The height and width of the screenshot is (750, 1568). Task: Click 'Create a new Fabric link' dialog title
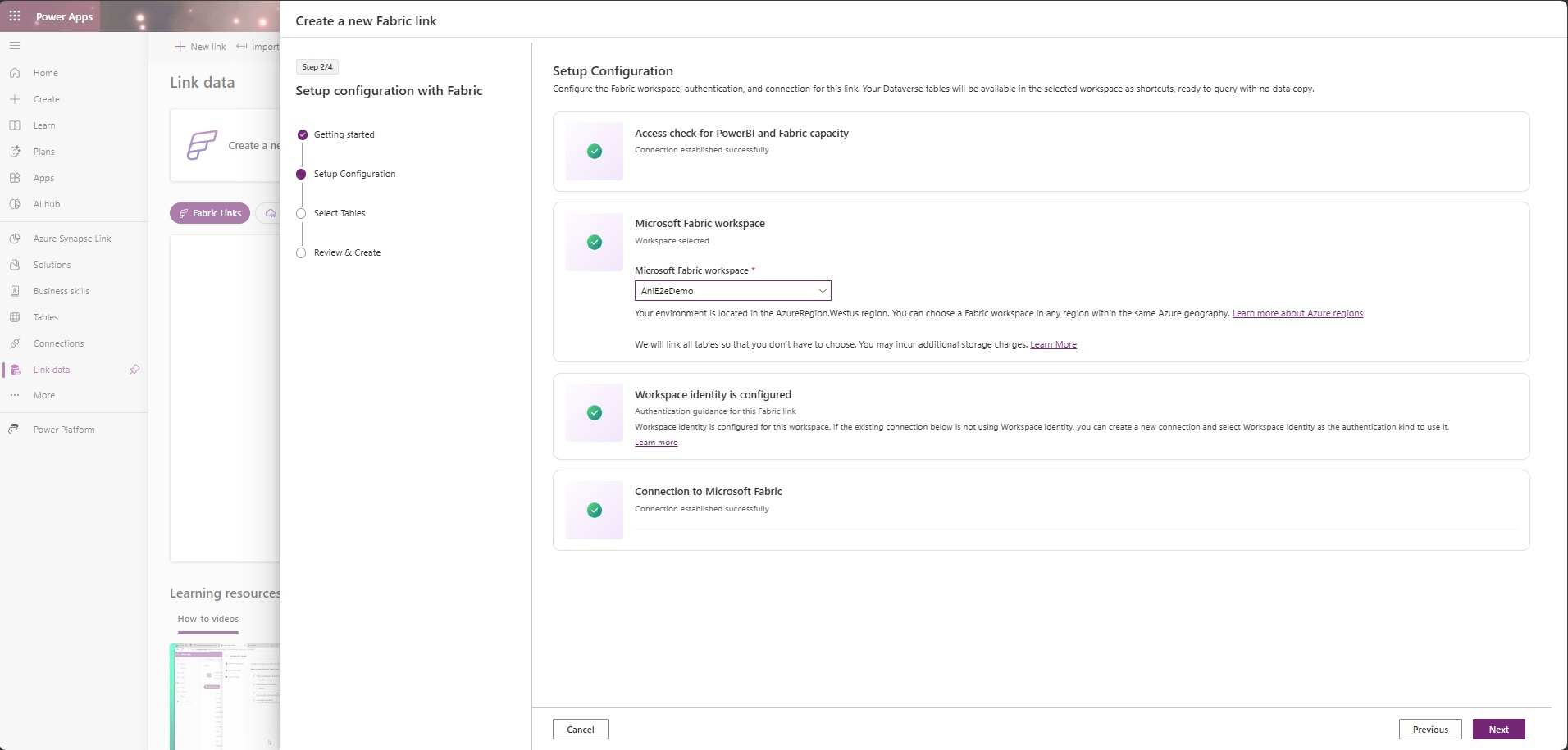[x=366, y=21]
